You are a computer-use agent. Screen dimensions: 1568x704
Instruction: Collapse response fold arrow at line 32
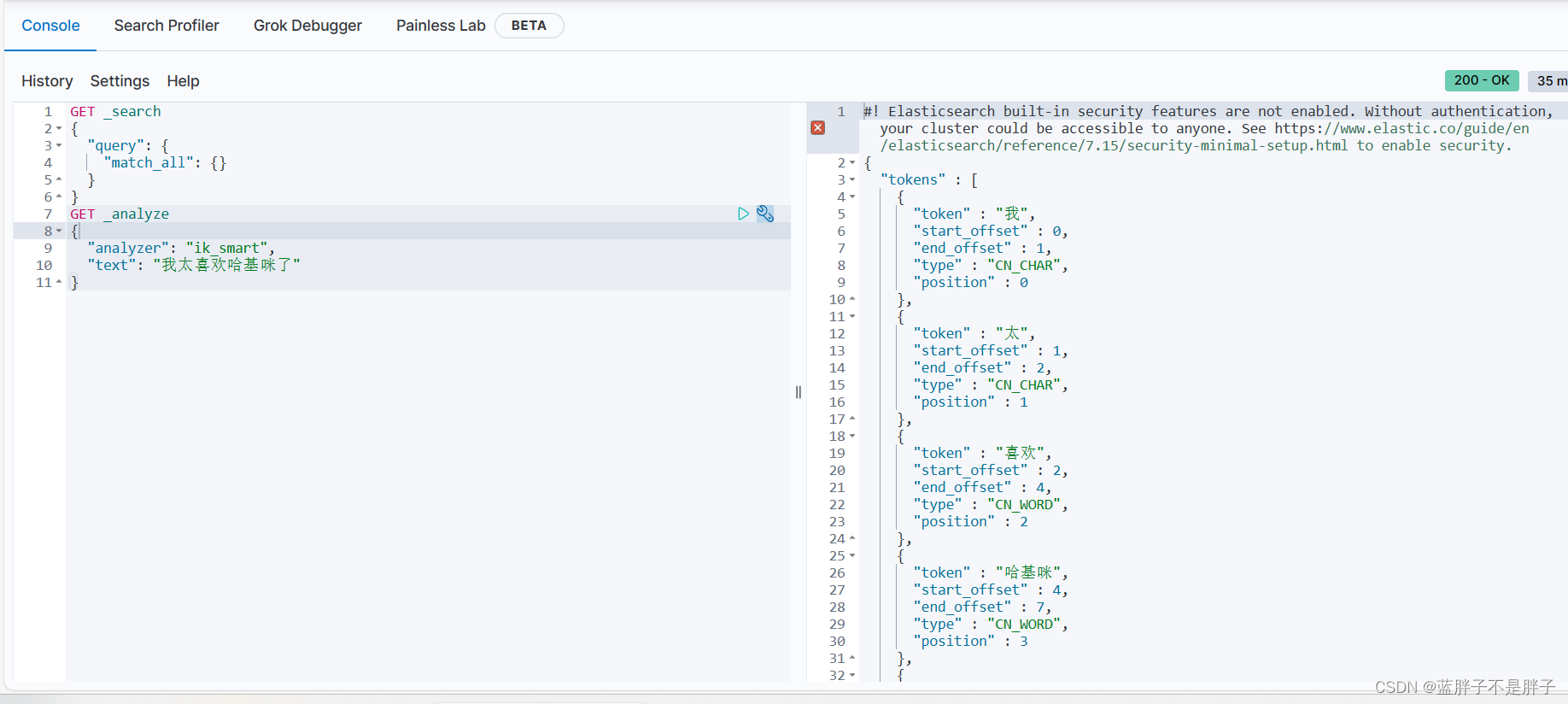pyautogui.click(x=852, y=675)
